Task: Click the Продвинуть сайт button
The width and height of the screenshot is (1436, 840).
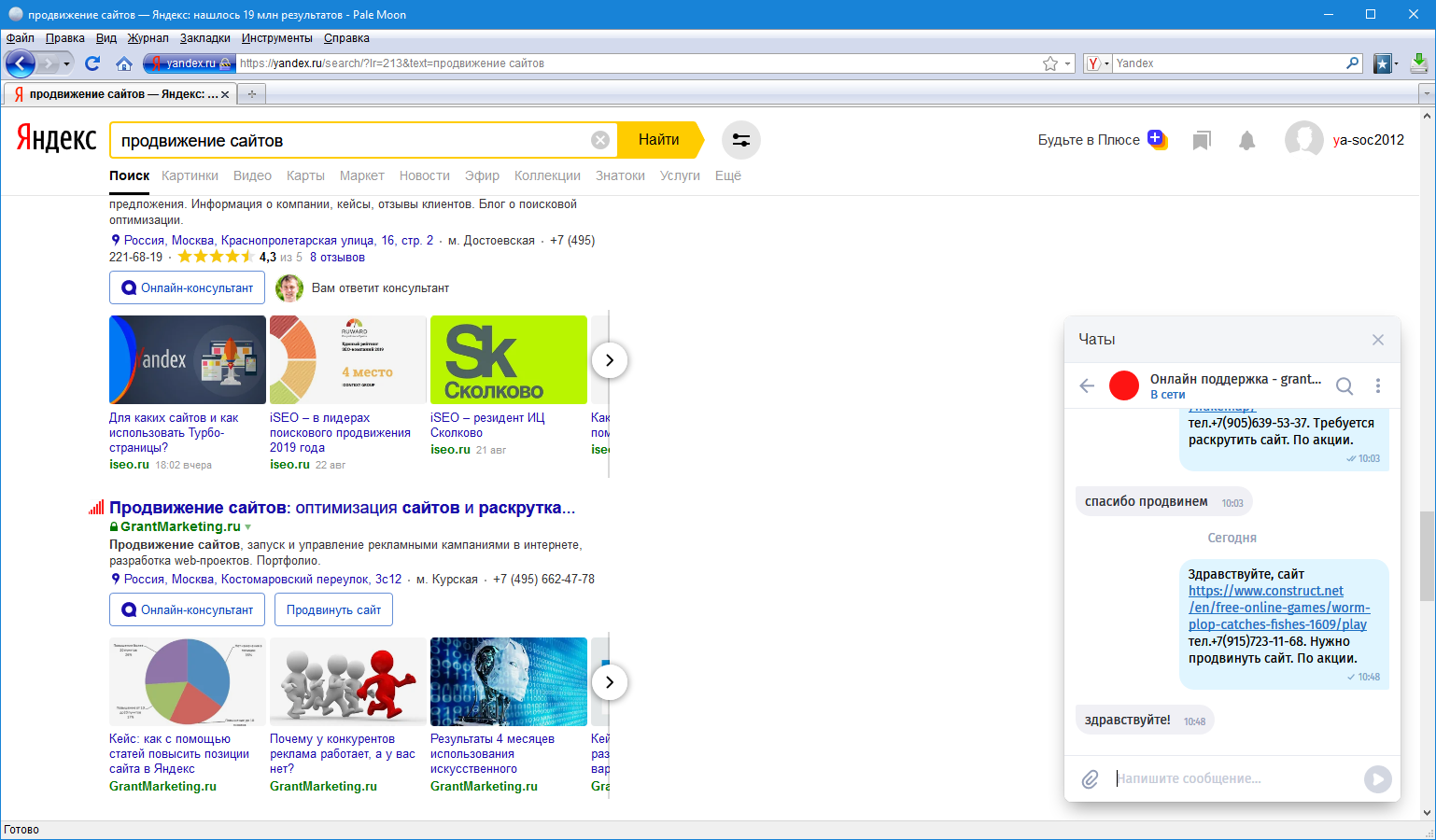Action: (x=333, y=609)
